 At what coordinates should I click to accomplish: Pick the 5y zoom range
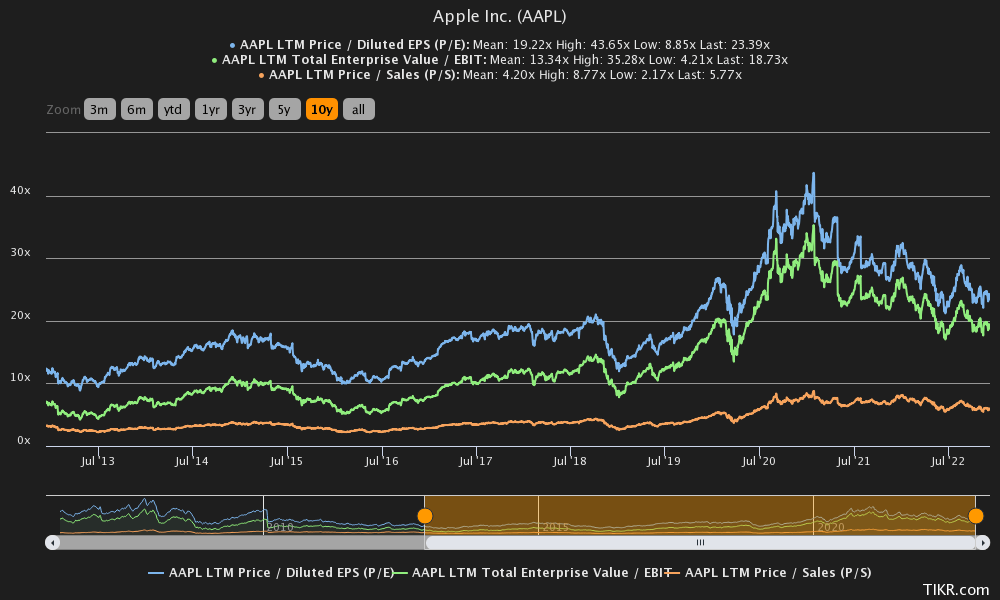284,110
